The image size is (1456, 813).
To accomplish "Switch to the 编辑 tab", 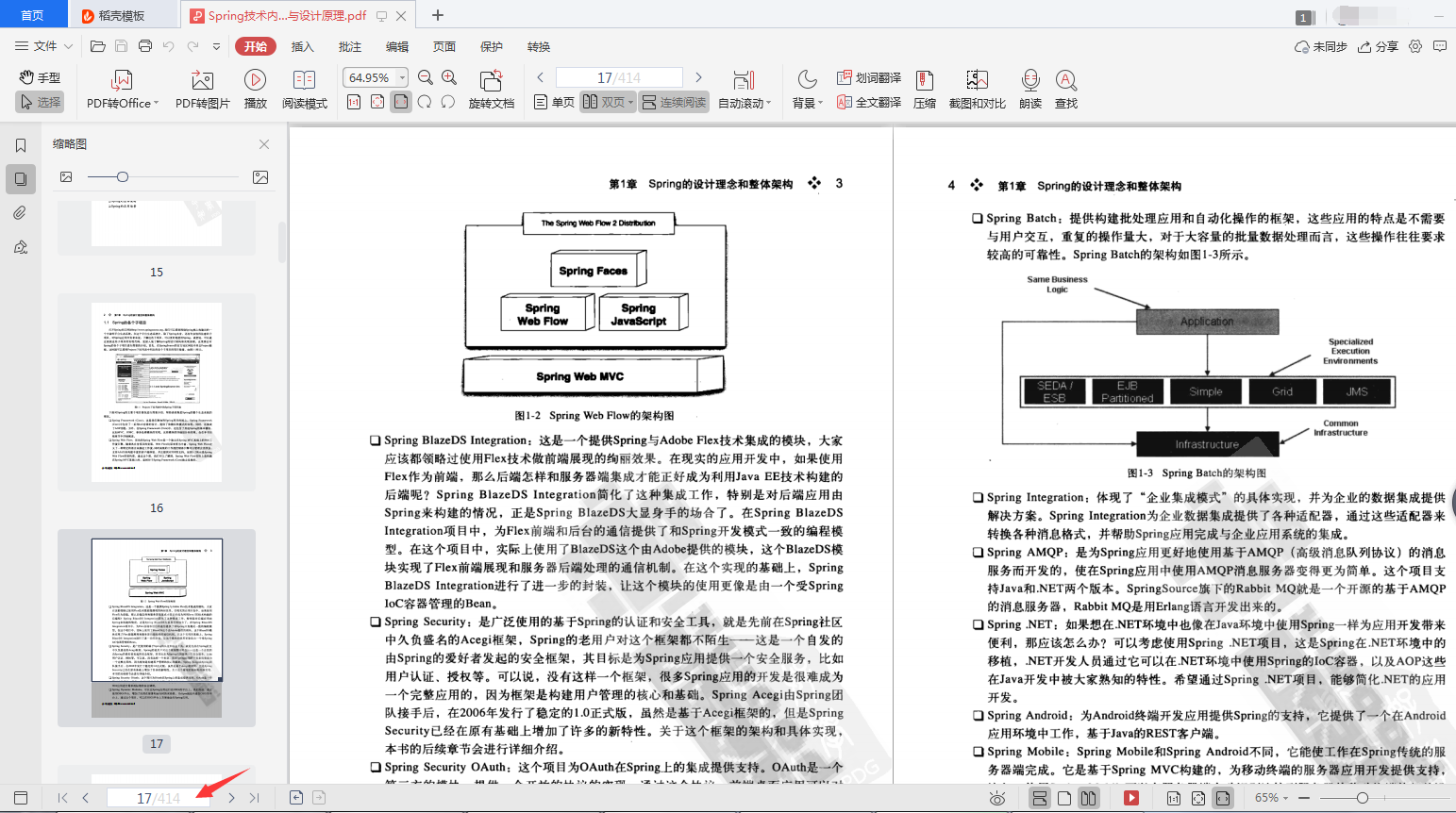I will click(397, 46).
